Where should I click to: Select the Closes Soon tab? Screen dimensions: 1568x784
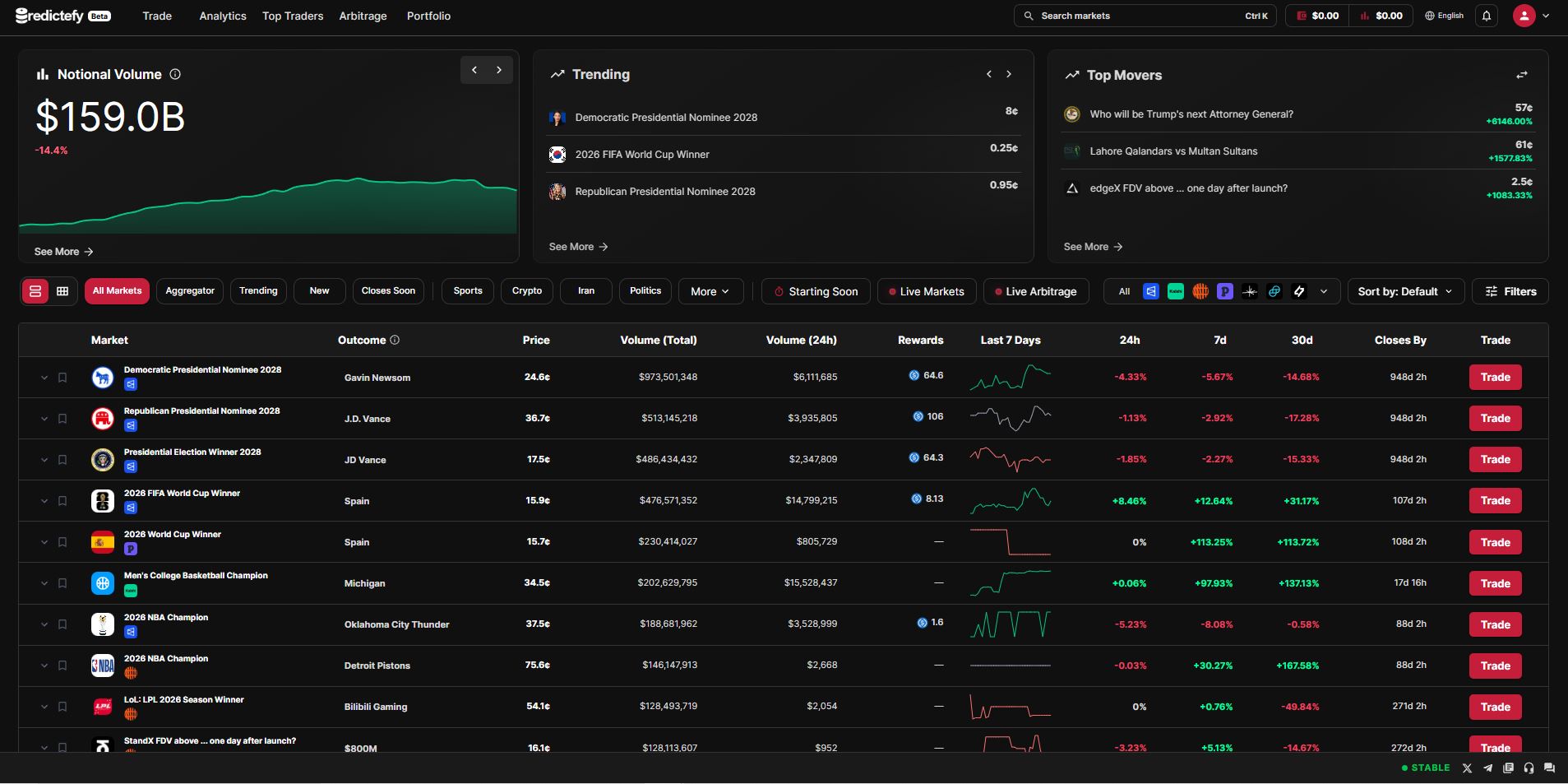(388, 291)
